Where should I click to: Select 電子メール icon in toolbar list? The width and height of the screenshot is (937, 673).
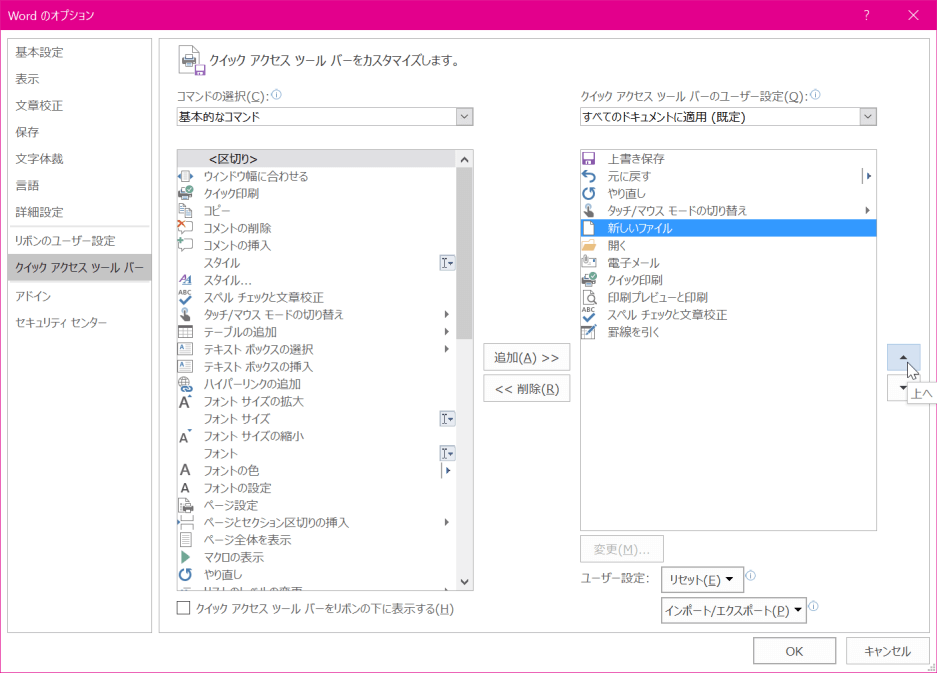[x=589, y=262]
